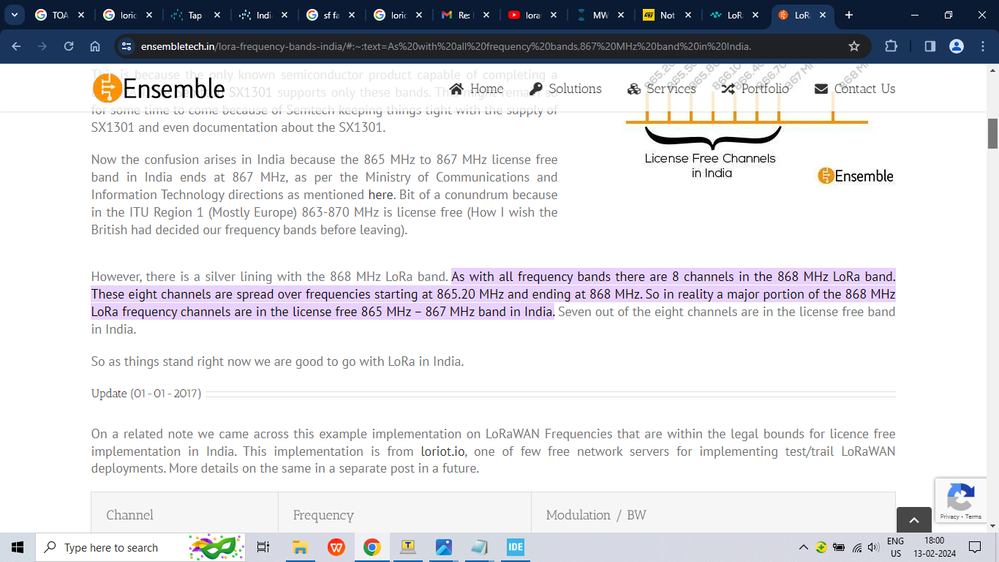Open the tab search dropdown arrow
The height and width of the screenshot is (562, 999).
14,15
